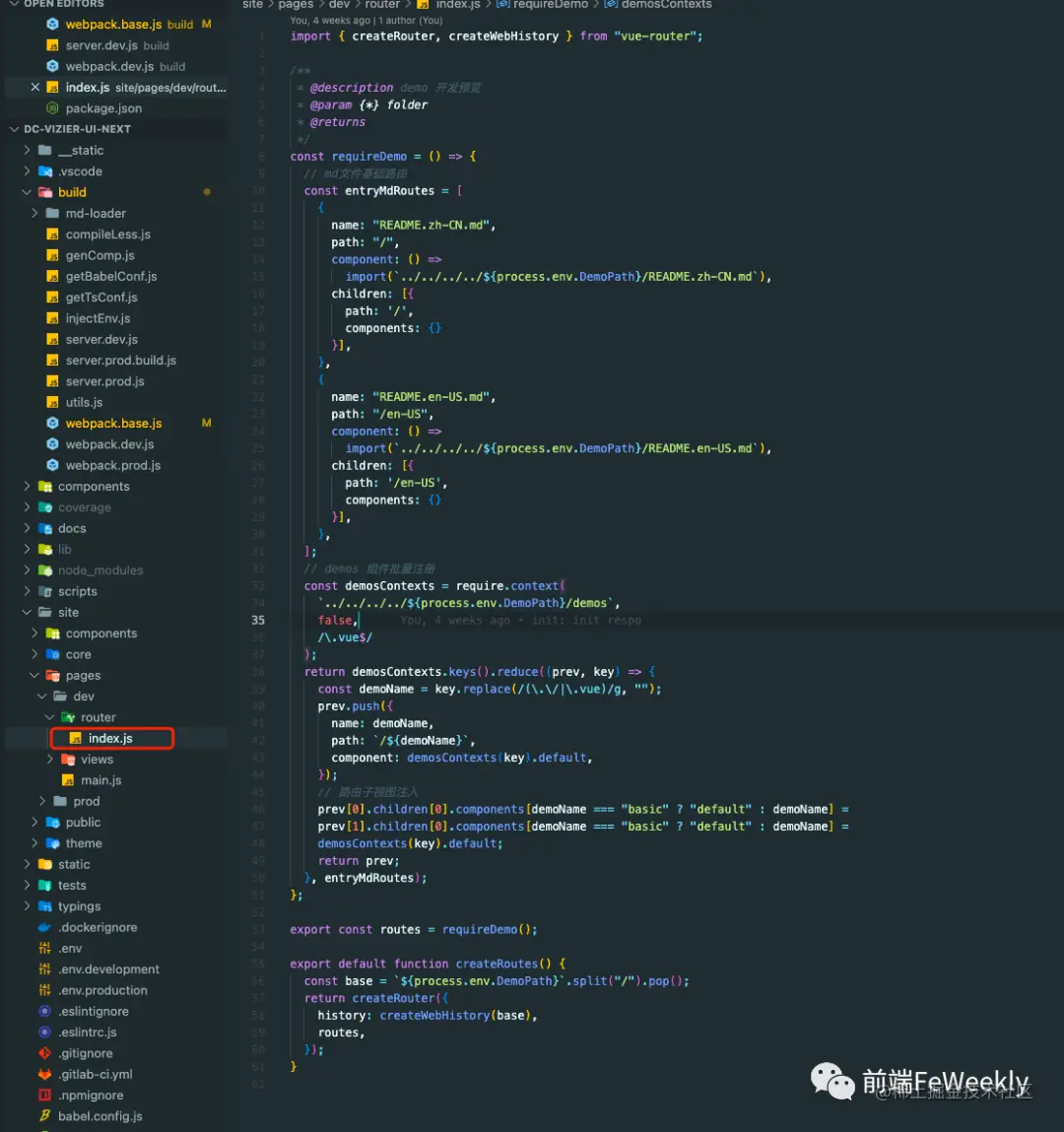
Task: Click the router folder icon
Action: click(x=68, y=717)
